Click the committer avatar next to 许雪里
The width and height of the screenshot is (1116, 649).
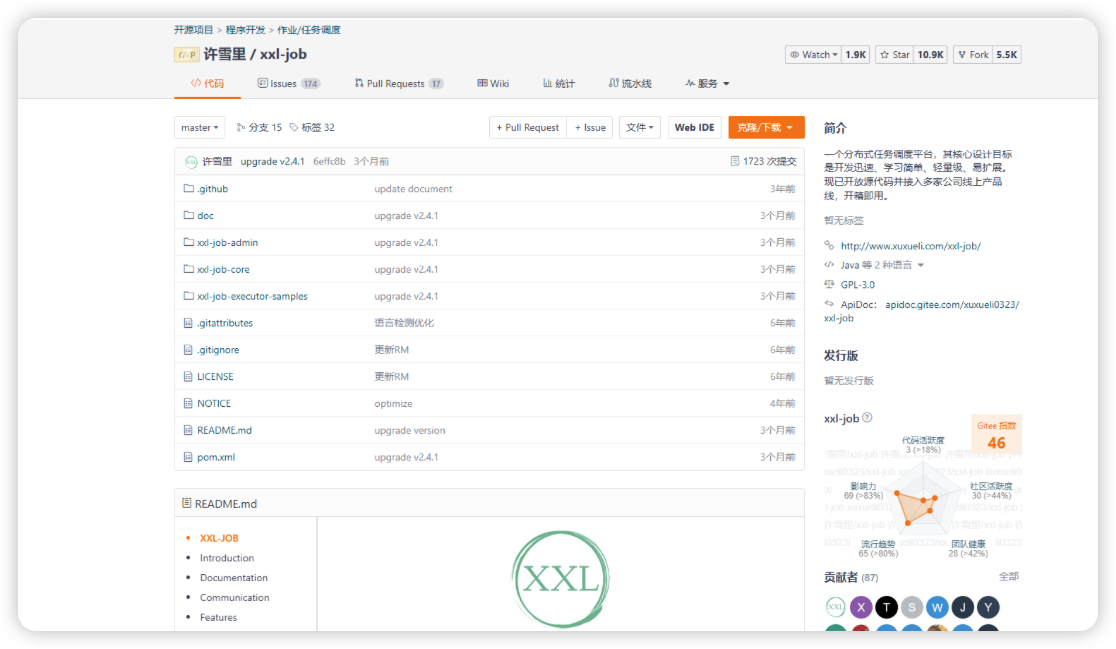[x=191, y=162]
